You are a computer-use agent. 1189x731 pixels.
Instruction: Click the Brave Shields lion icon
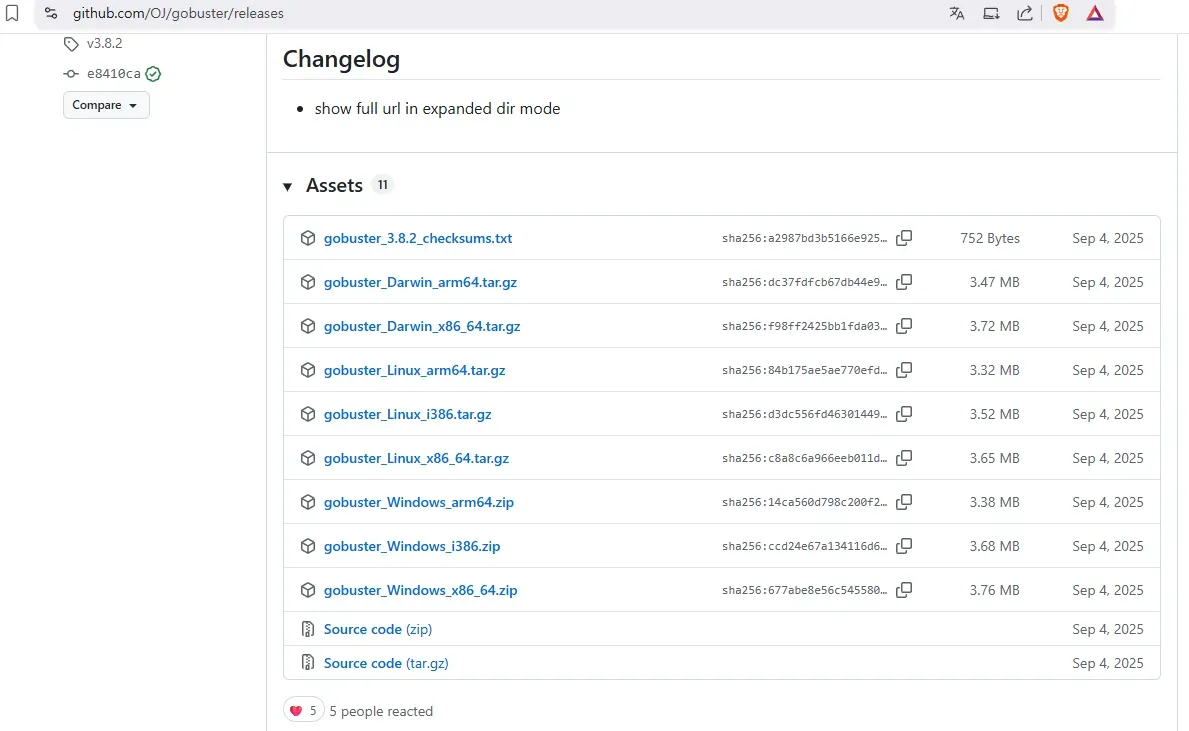tap(1061, 13)
